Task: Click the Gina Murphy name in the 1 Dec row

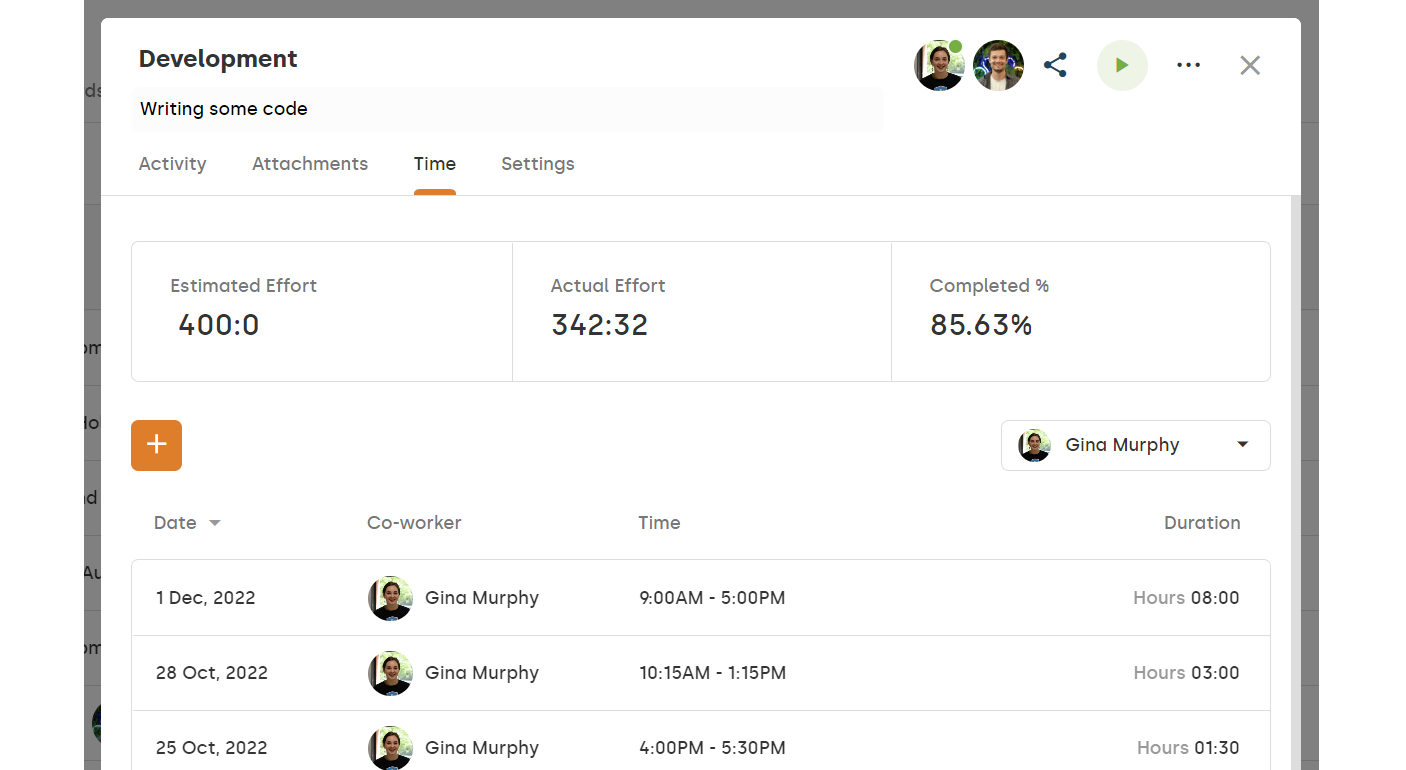Action: point(482,598)
